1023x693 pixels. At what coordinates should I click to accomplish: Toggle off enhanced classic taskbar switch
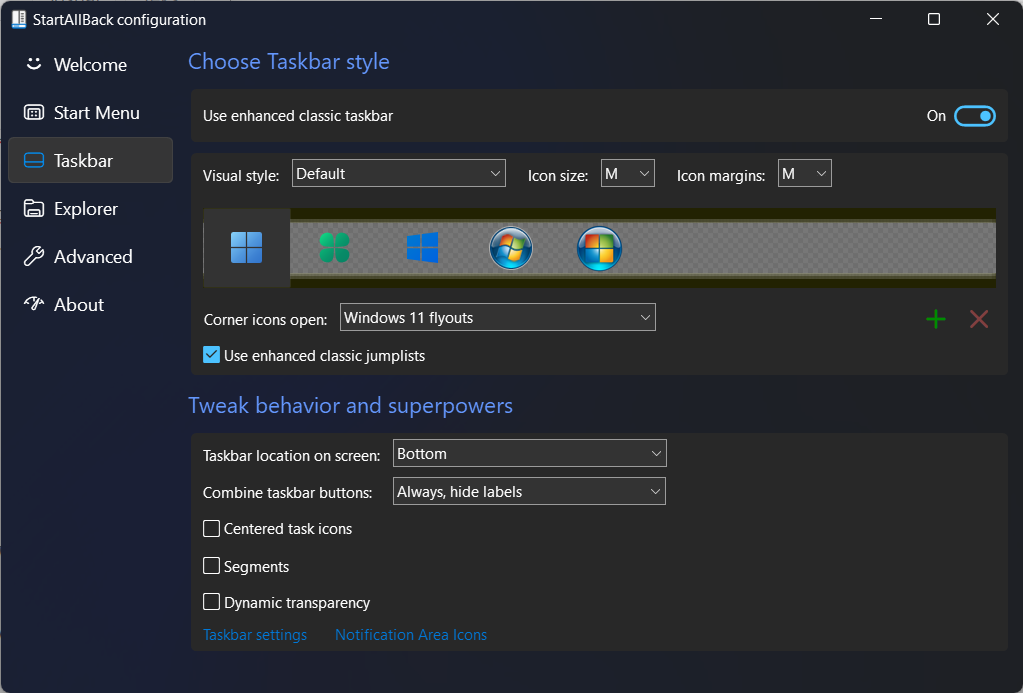click(974, 116)
